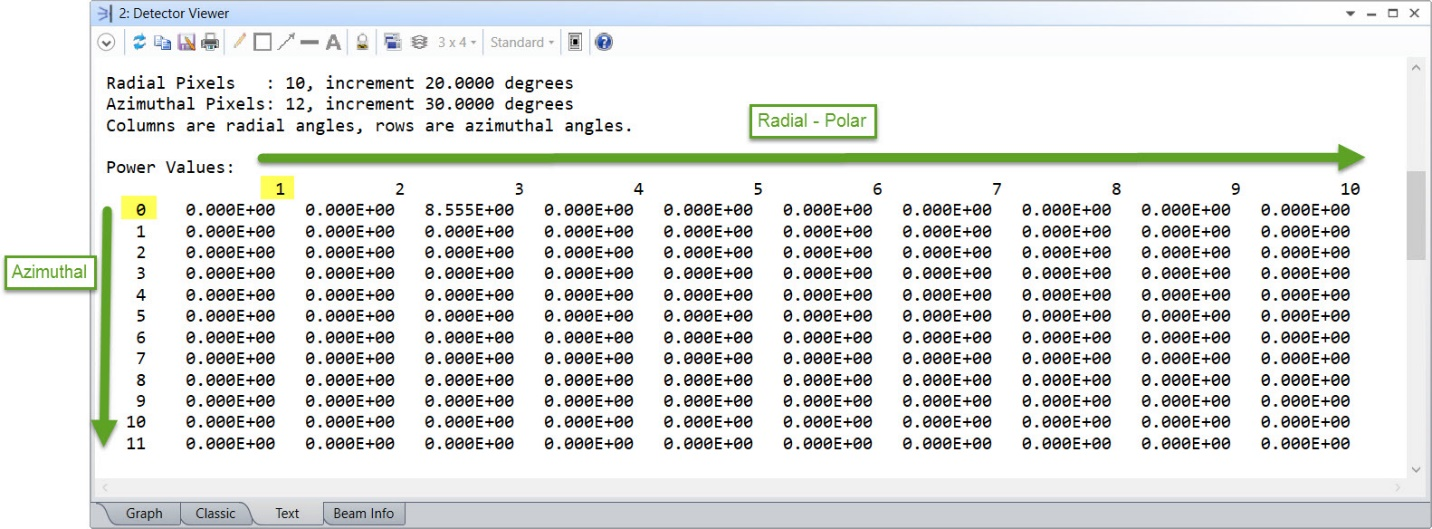Click the Copy window icon
Viewport: 1432px width, 529px height.
(x=162, y=42)
